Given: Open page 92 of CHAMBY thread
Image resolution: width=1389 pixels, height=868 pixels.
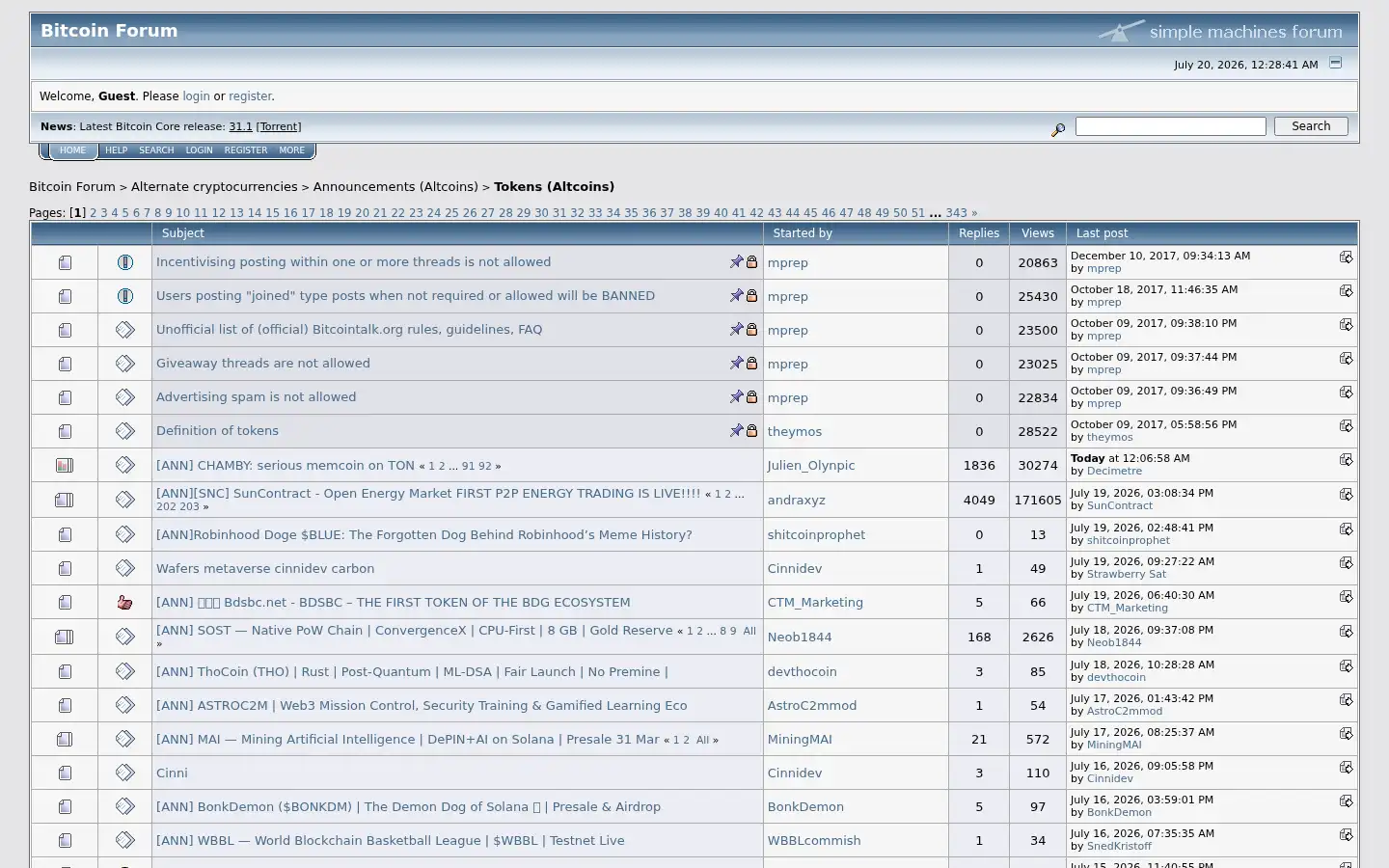Looking at the screenshot, I should pyautogui.click(x=485, y=466).
